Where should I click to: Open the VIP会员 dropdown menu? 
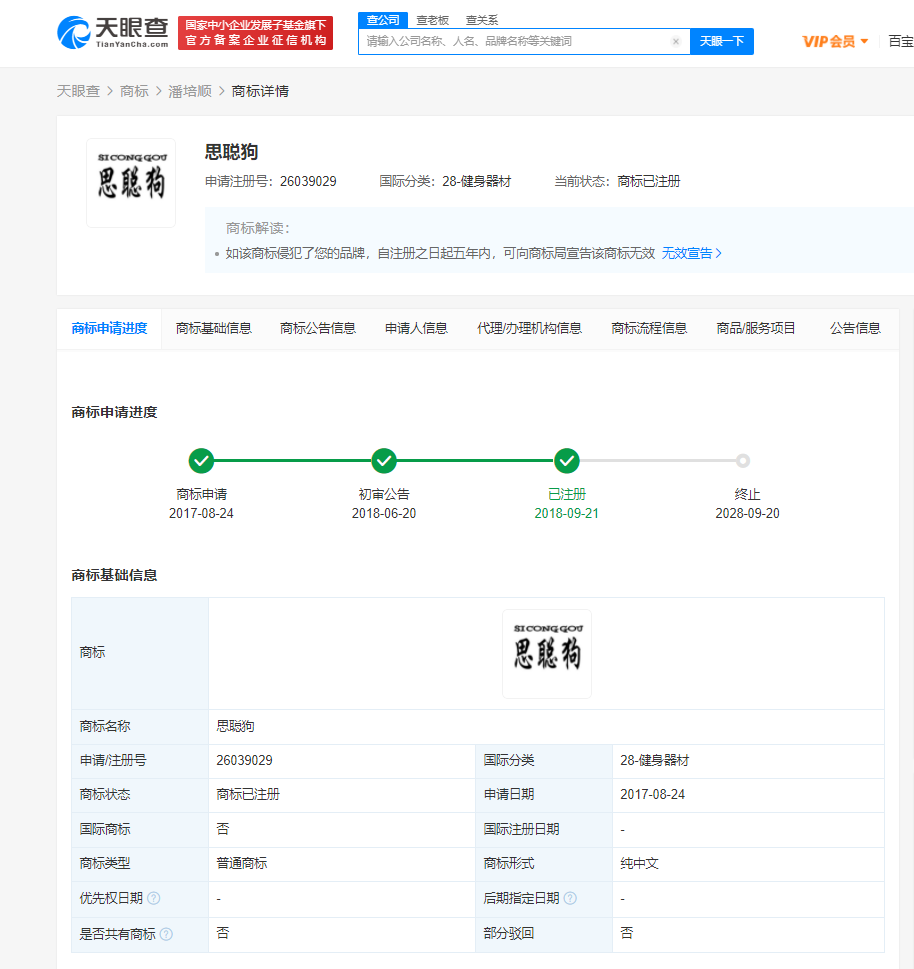click(835, 41)
